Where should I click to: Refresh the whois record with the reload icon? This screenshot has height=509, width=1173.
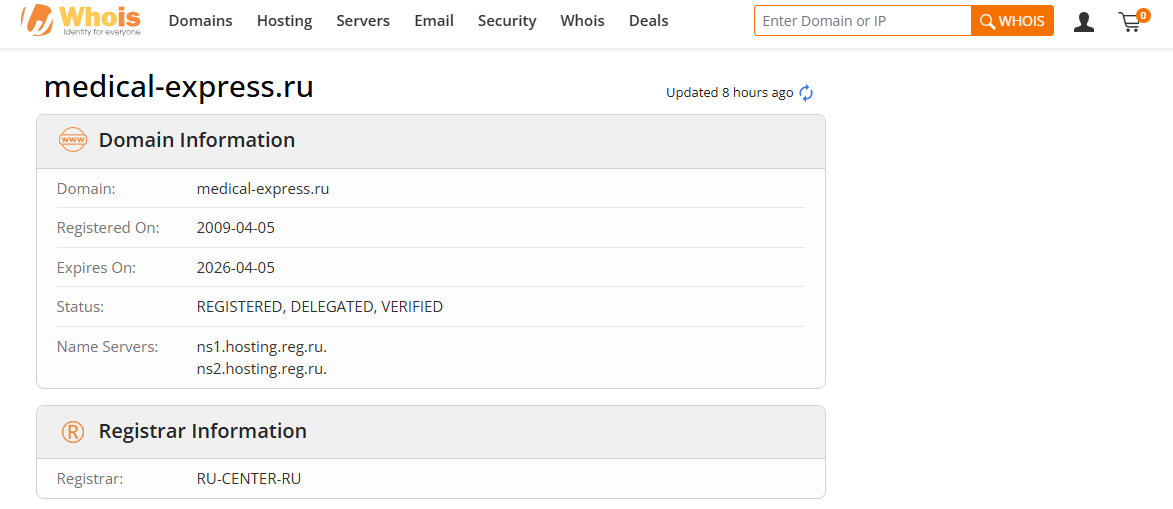coord(806,93)
